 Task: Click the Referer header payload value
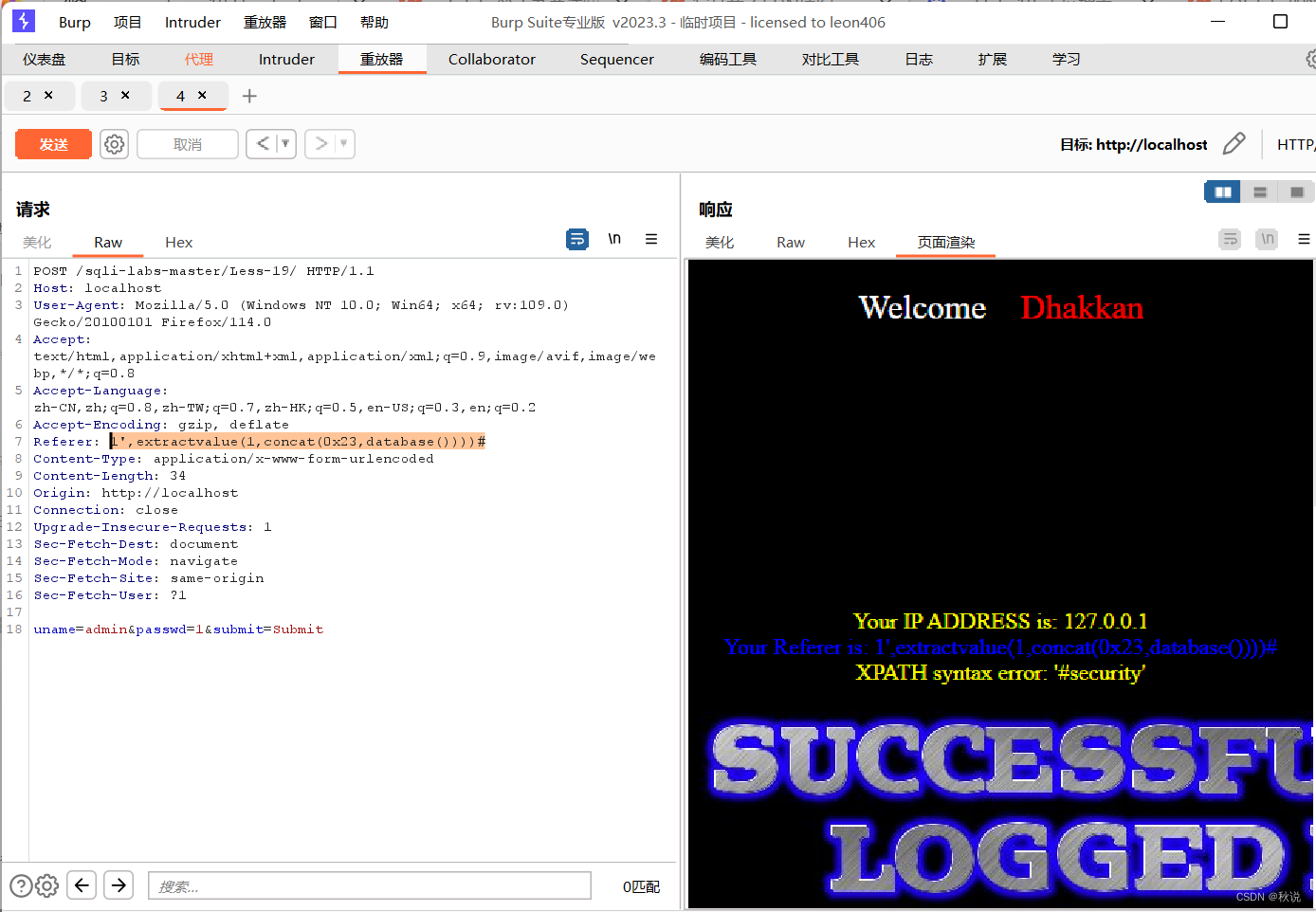coord(298,442)
